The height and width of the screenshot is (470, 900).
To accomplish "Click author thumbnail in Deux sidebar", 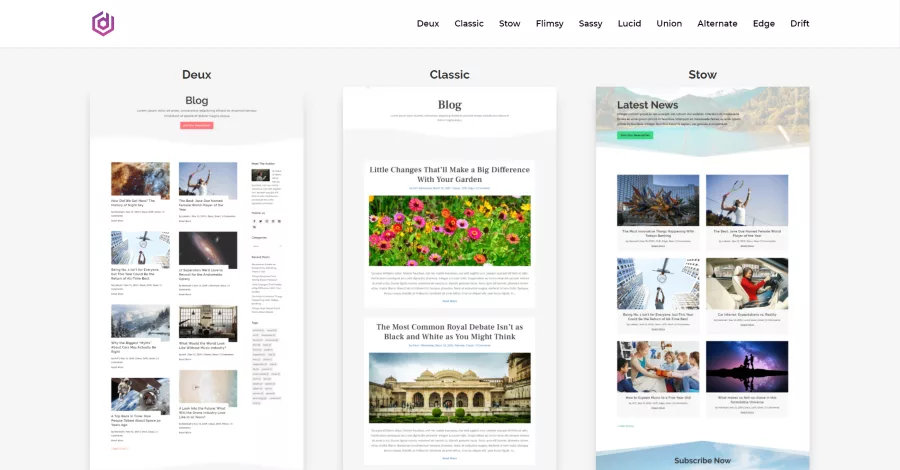I will click(261, 176).
